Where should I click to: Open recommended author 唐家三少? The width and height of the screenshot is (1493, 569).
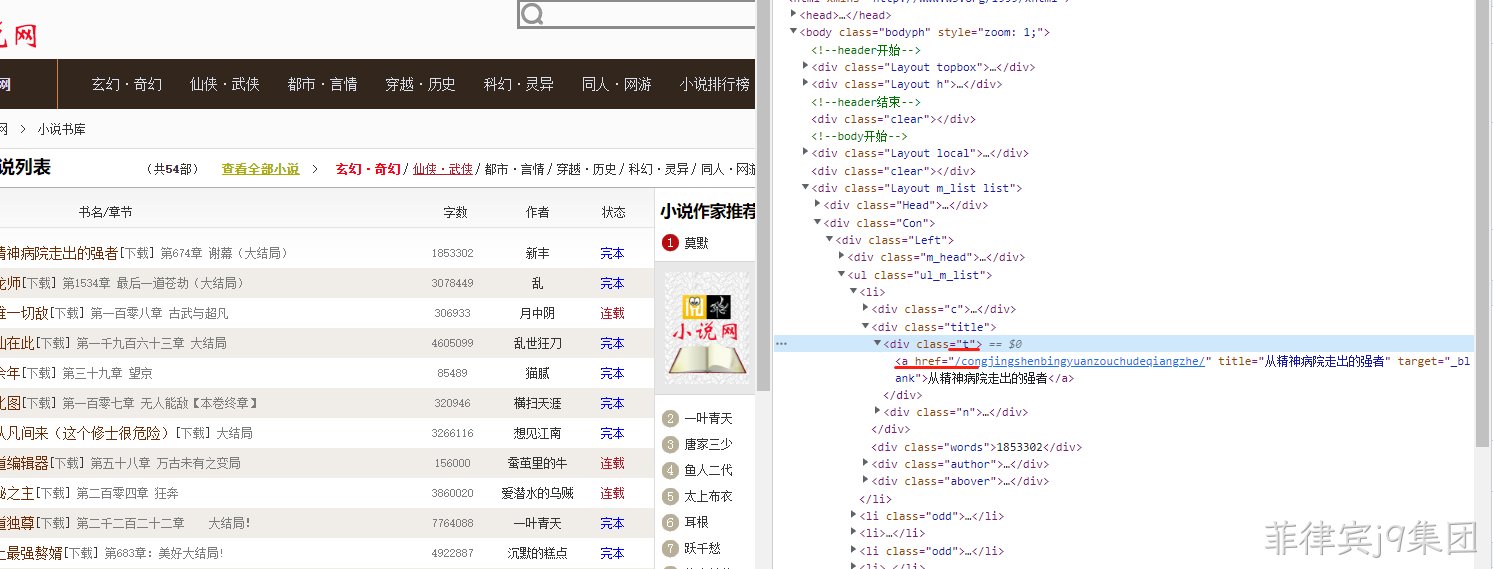708,444
